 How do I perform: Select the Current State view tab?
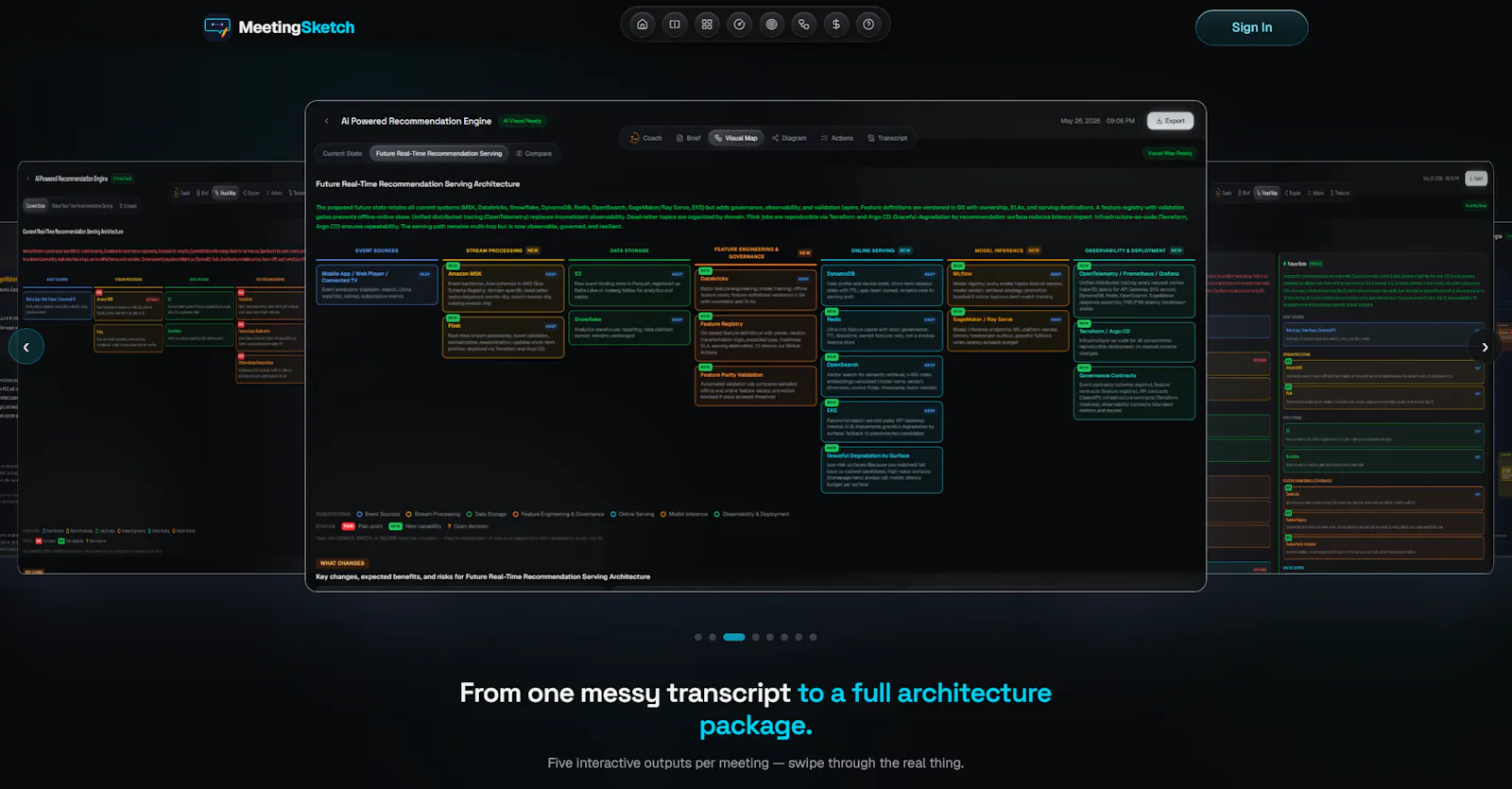pyautogui.click(x=342, y=153)
